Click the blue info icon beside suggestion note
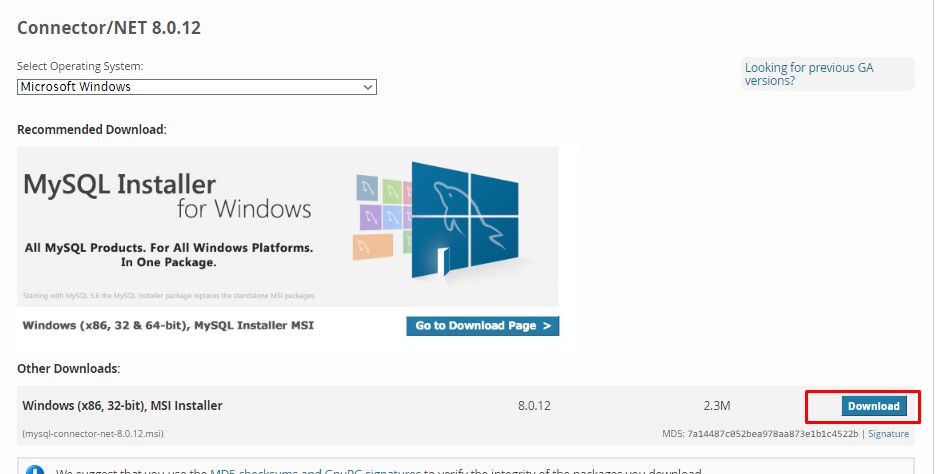 tap(35, 470)
